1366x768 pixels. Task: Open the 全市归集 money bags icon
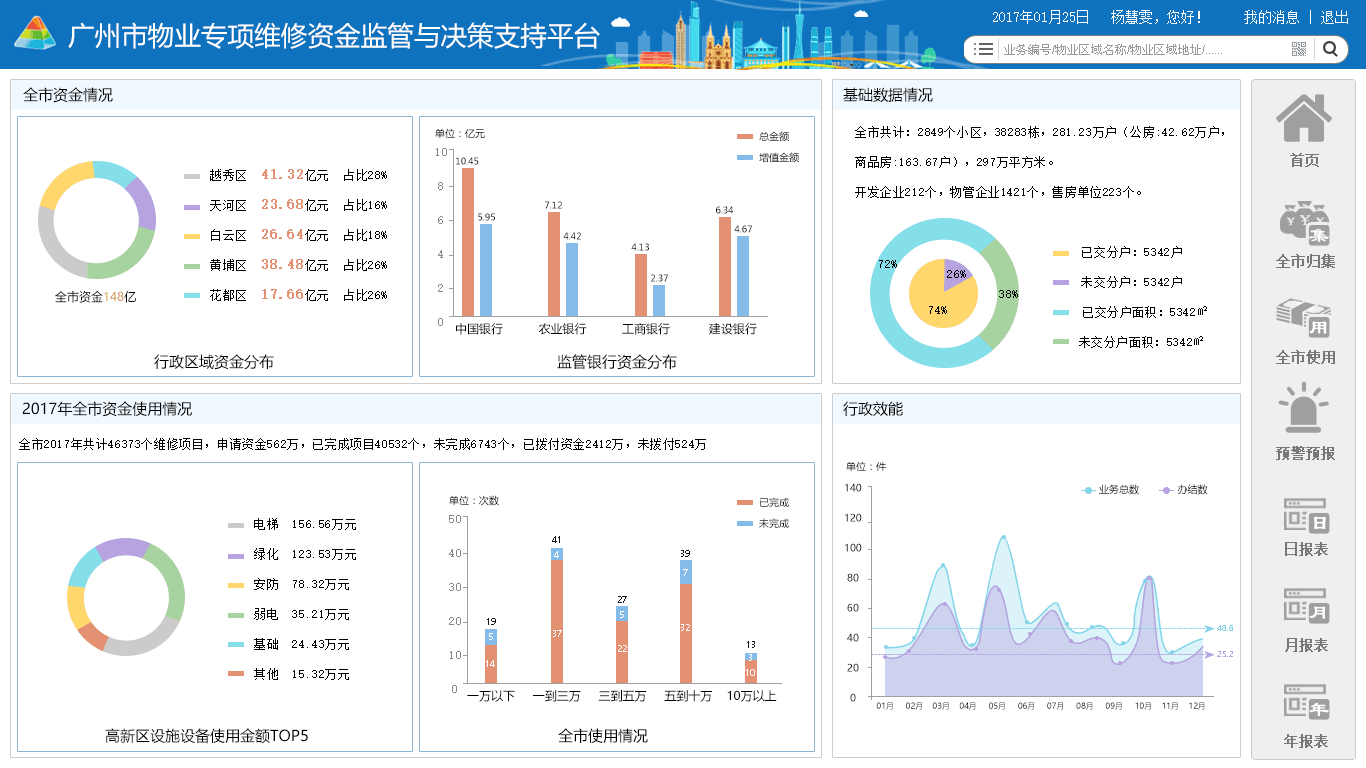coord(1305,224)
